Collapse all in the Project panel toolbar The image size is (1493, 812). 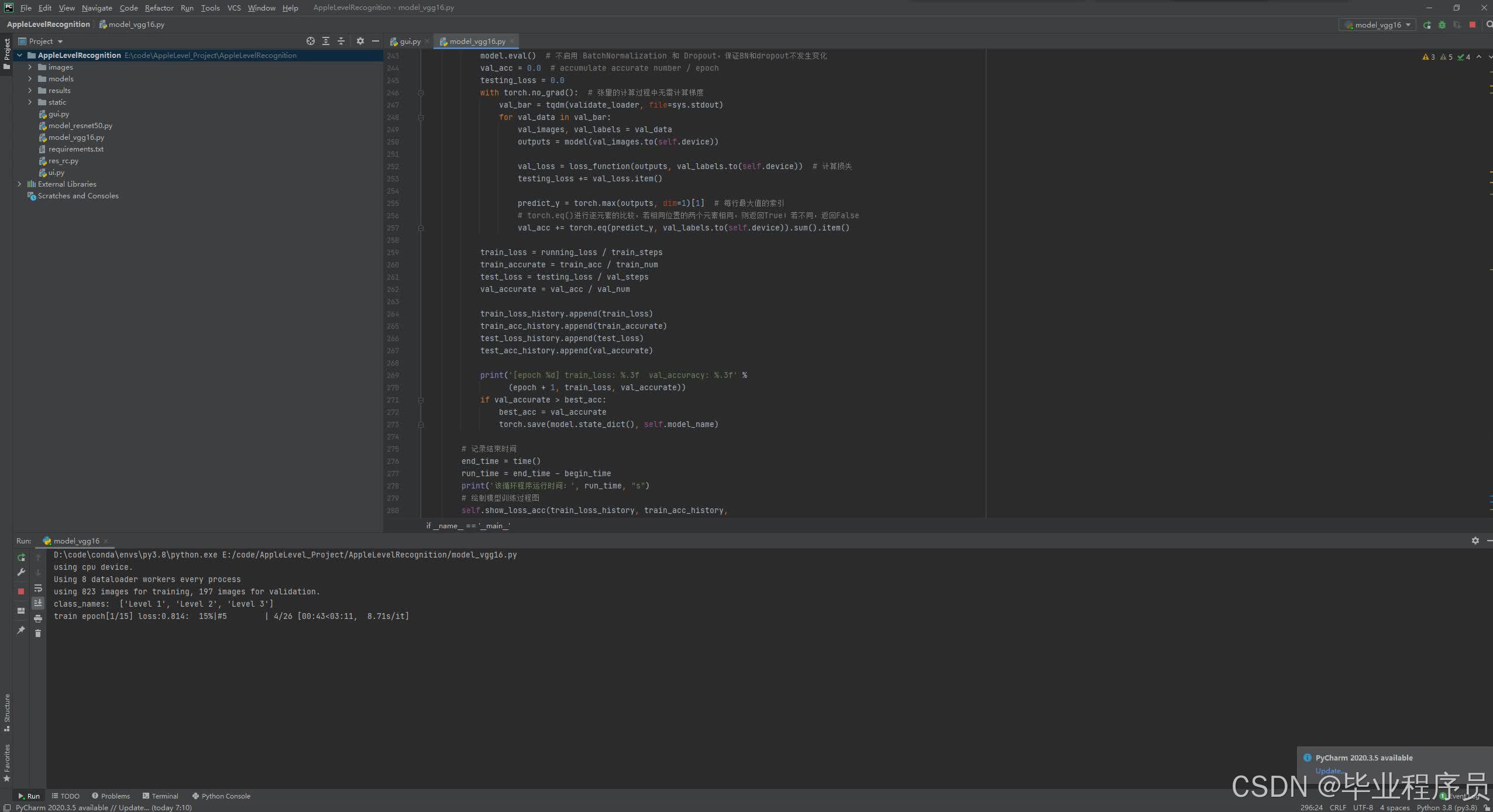[341, 41]
